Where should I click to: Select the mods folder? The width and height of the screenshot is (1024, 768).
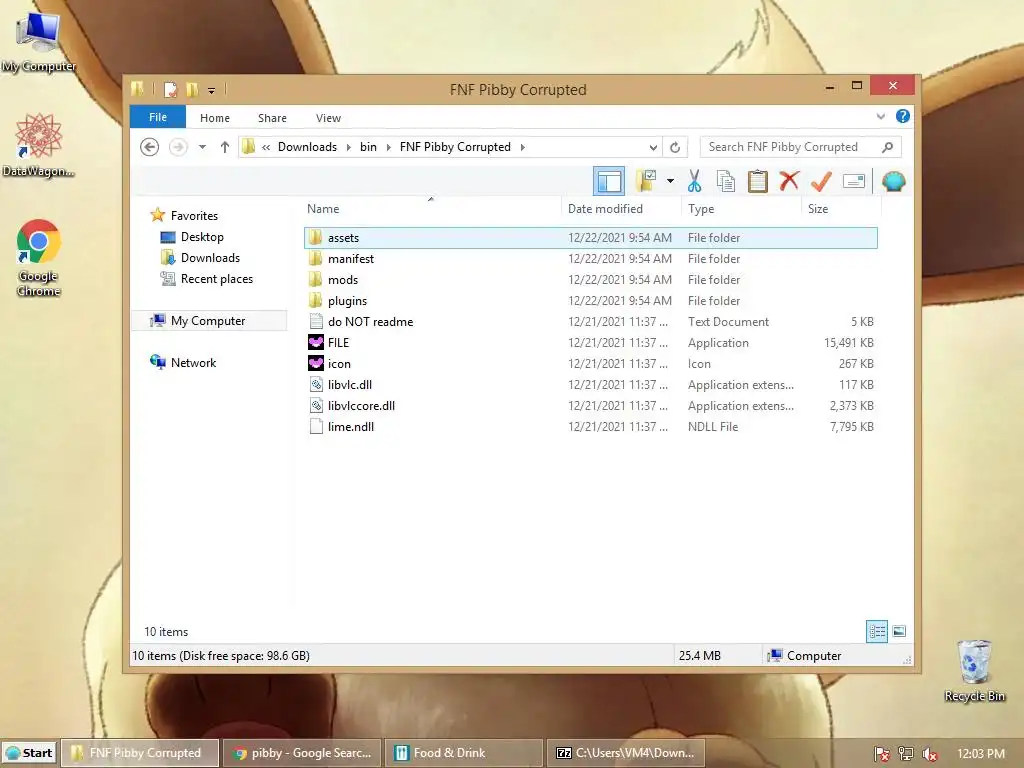tap(590, 280)
